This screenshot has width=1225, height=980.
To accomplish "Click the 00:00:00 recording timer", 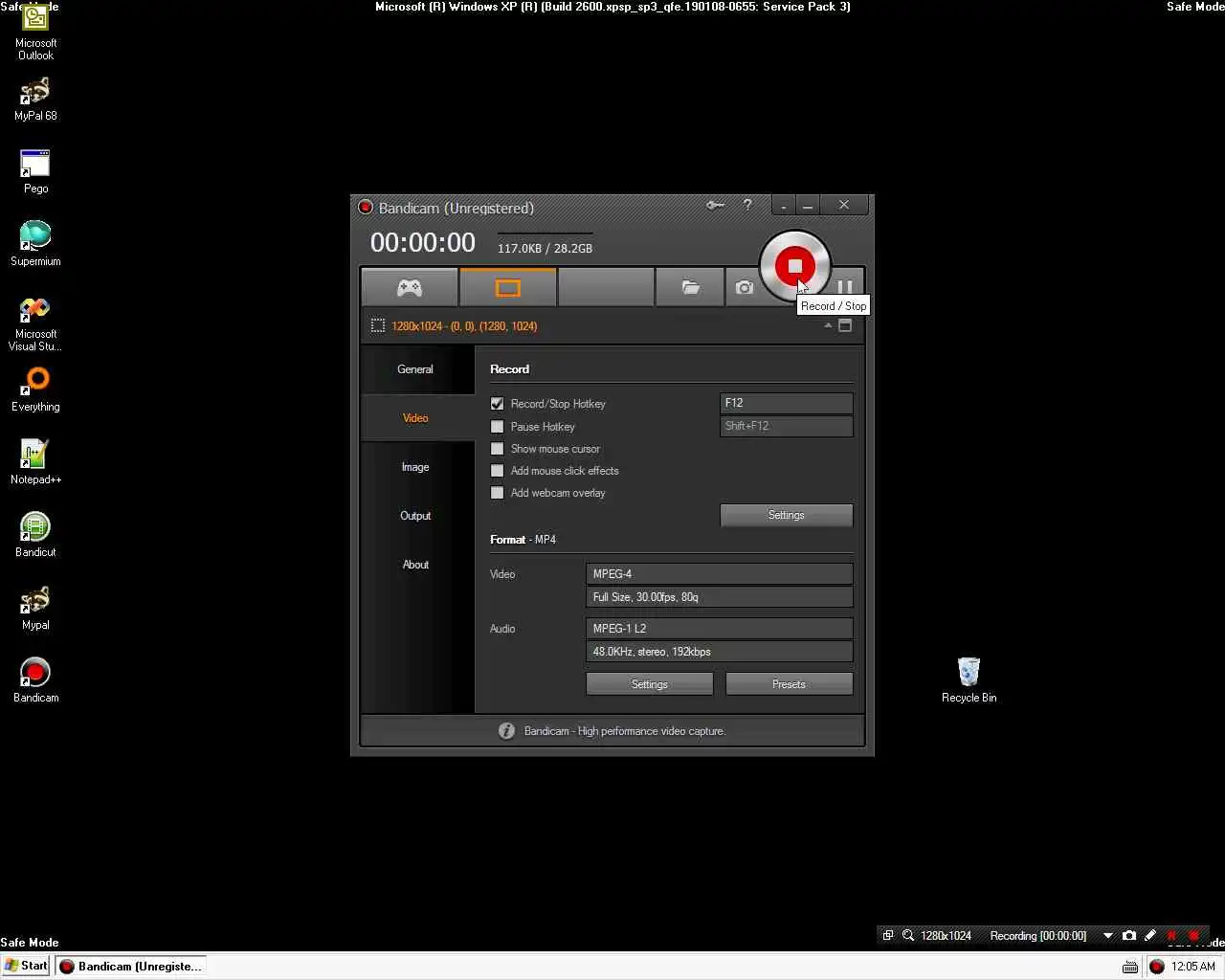I will 423,243.
